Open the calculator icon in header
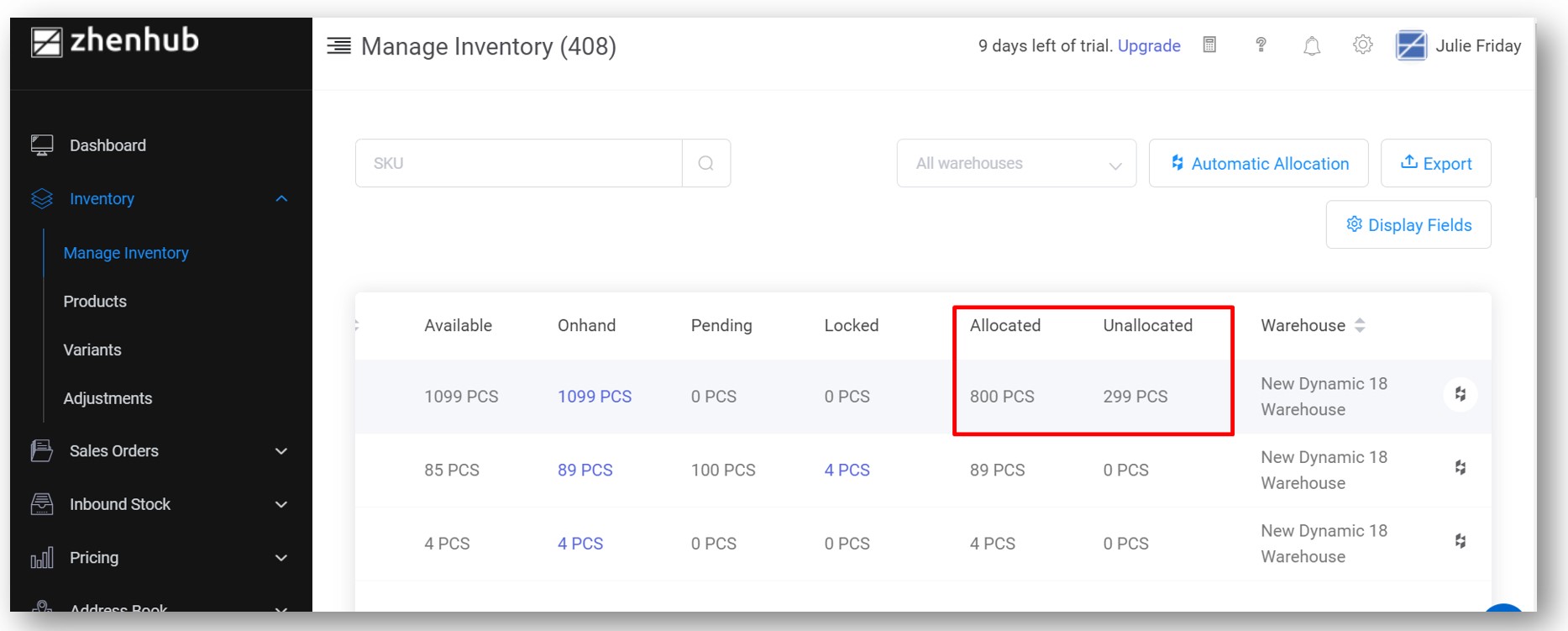This screenshot has width=1568, height=631. [x=1209, y=45]
